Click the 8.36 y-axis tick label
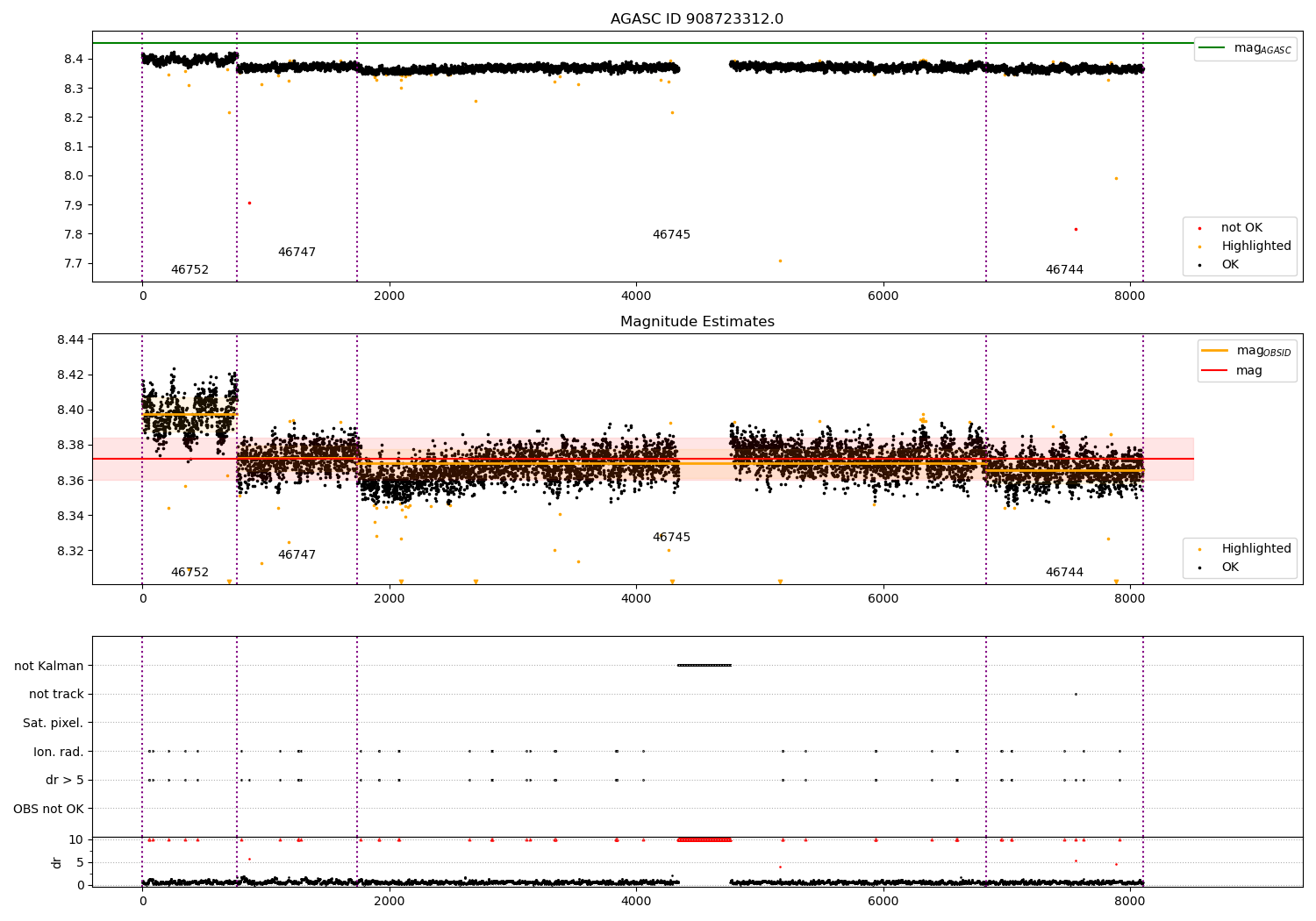Screen dimensions: 1316x921 [70, 481]
